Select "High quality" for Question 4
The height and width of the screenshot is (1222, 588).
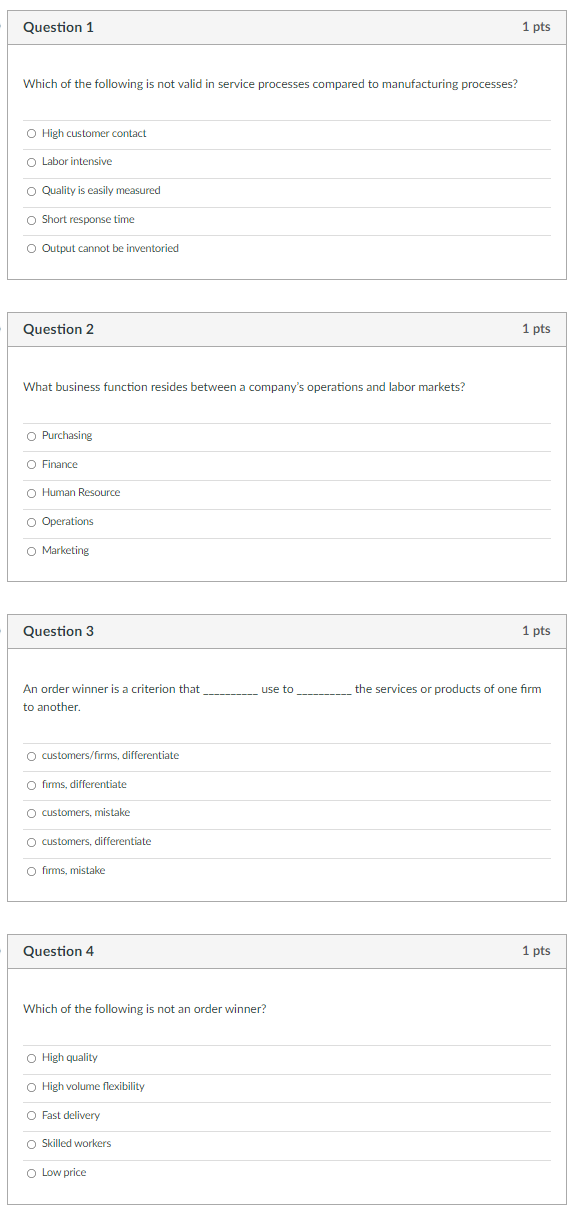tap(31, 1057)
